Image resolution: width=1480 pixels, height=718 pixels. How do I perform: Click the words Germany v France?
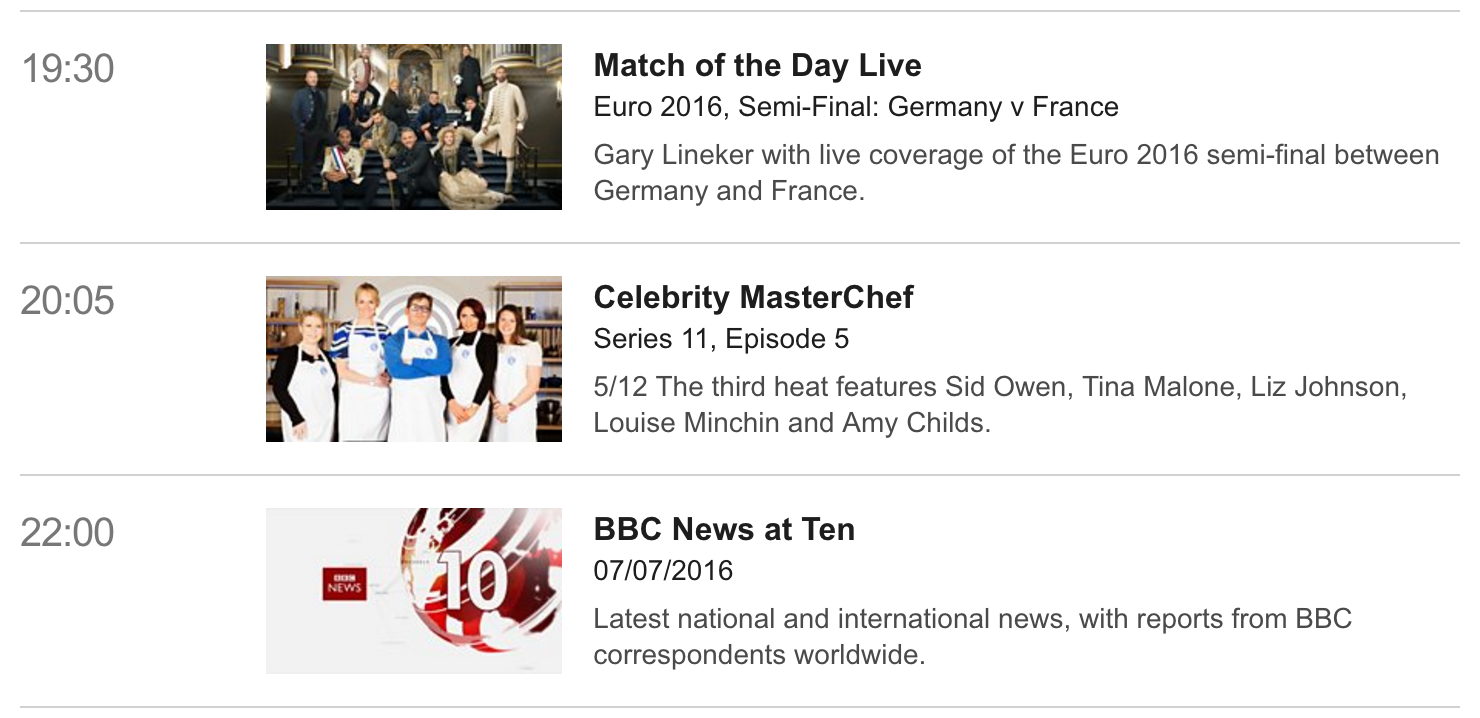(x=1003, y=107)
